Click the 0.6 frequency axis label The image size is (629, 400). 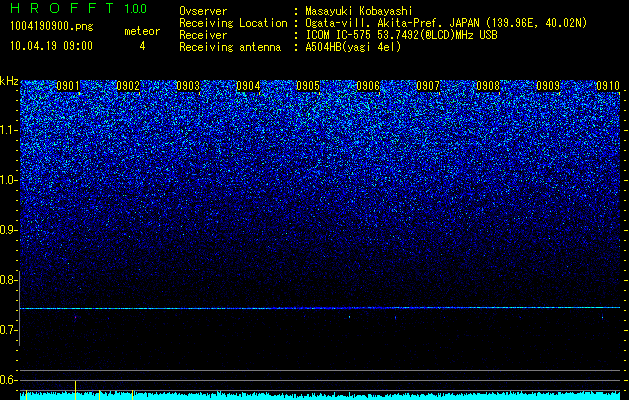tap(9, 380)
